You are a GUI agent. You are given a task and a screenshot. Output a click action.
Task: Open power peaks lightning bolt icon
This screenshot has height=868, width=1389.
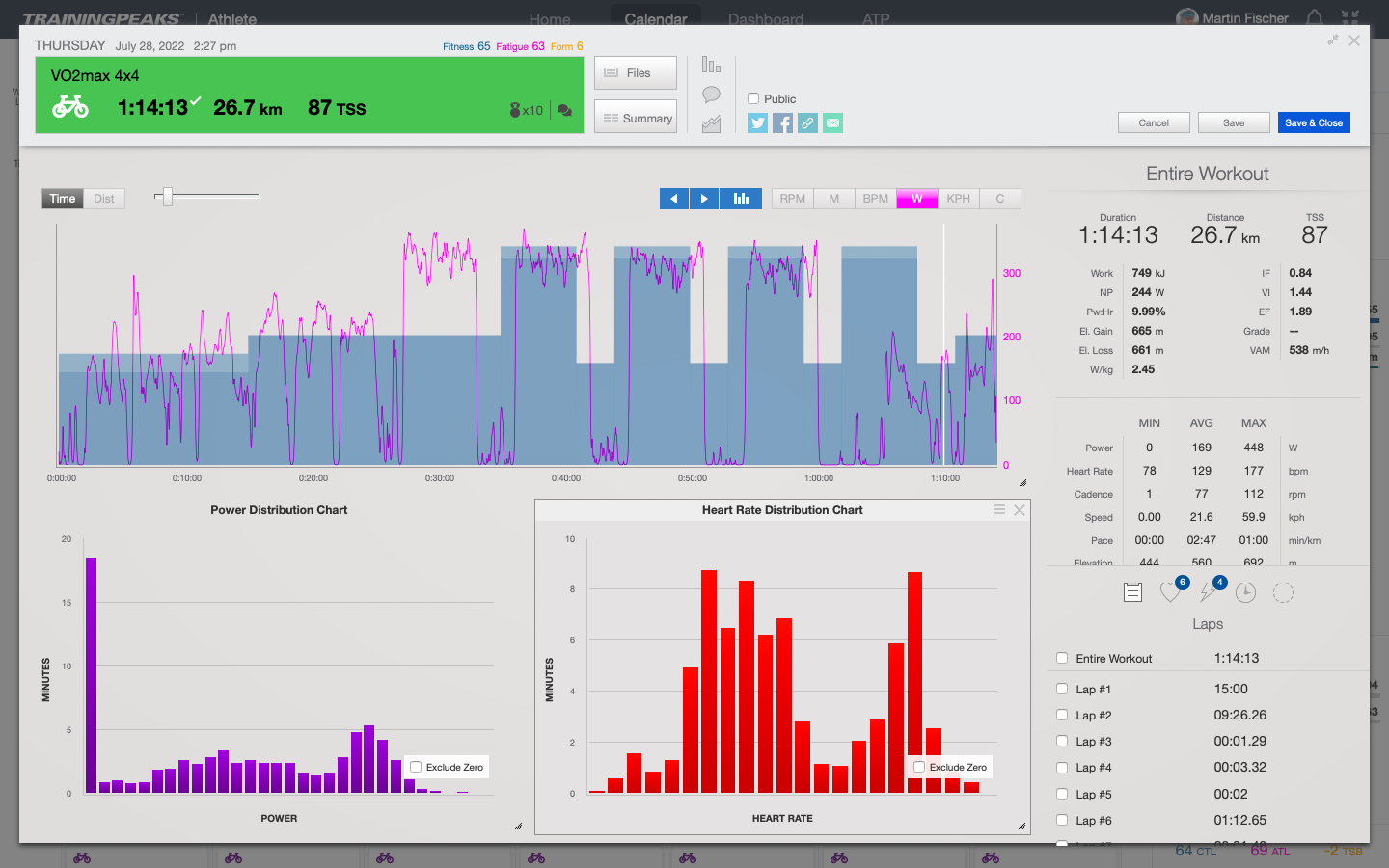pos(1208,592)
